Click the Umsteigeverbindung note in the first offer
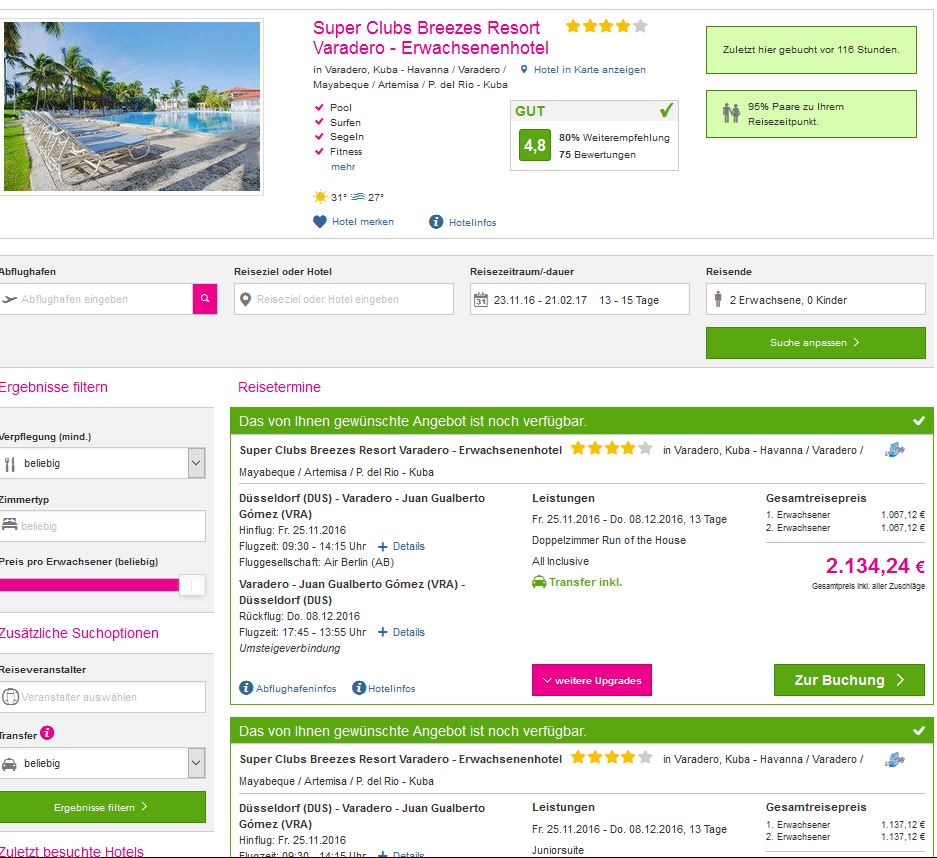The width and height of the screenshot is (937, 858). click(289, 648)
